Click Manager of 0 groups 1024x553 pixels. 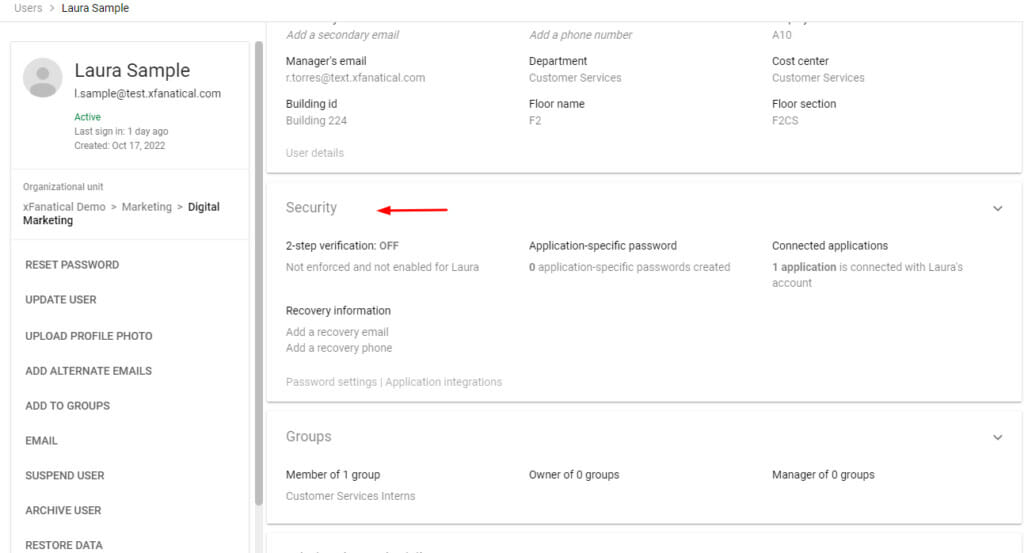click(x=823, y=475)
